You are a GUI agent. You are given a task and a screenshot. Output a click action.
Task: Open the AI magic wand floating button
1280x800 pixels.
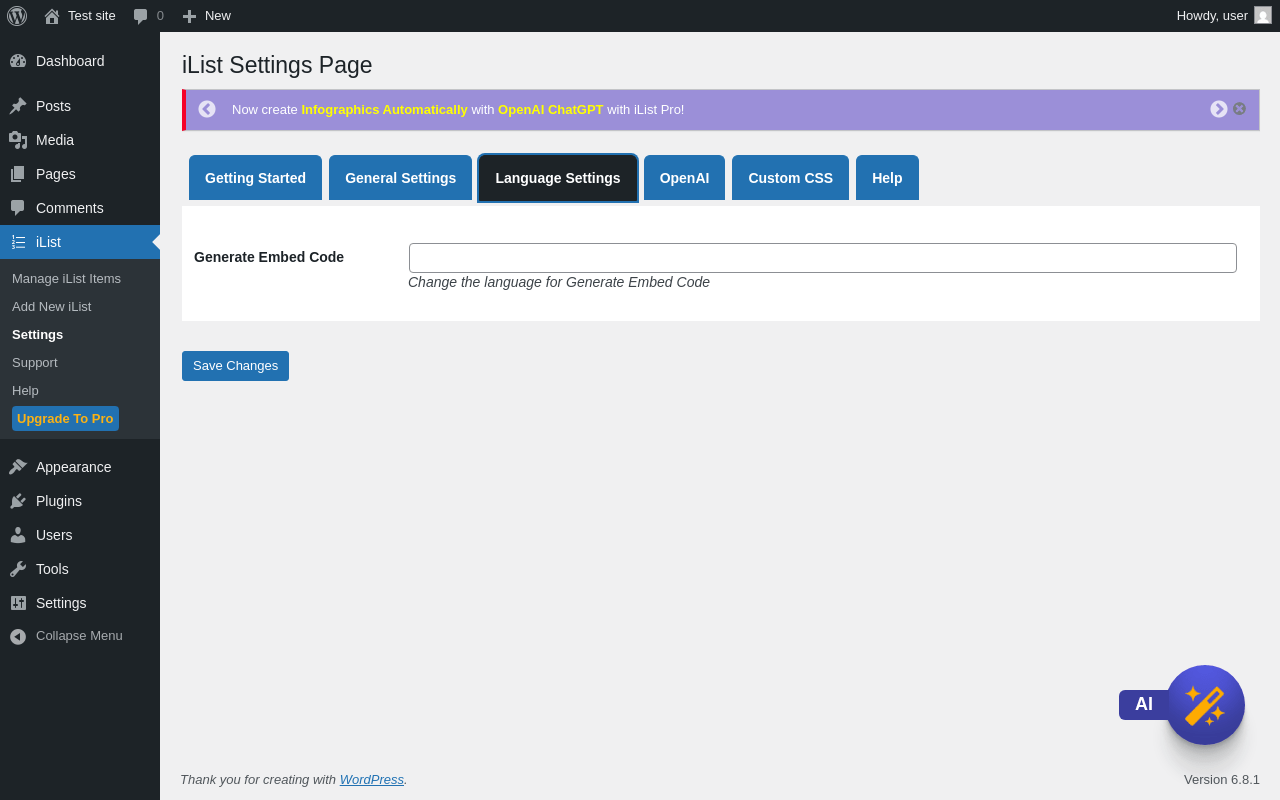coord(1205,705)
